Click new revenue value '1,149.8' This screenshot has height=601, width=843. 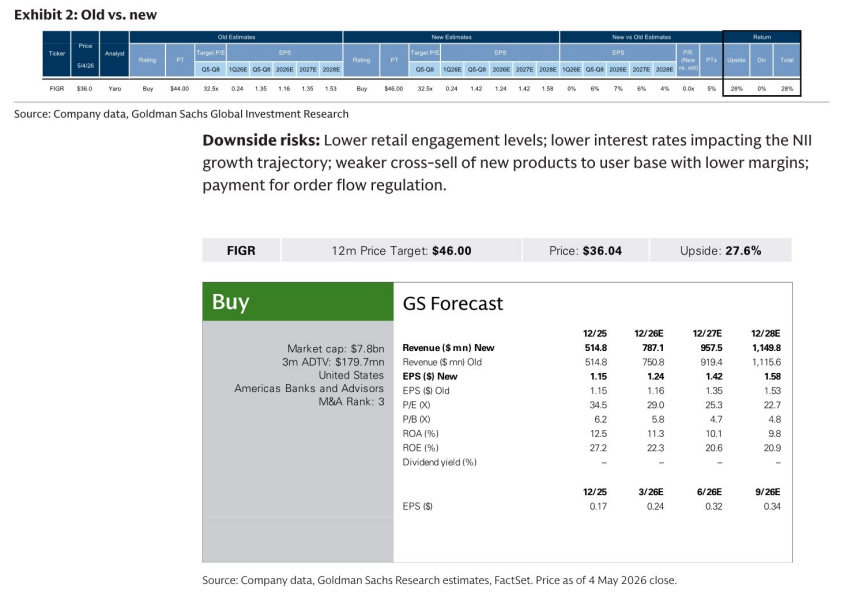tap(766, 348)
